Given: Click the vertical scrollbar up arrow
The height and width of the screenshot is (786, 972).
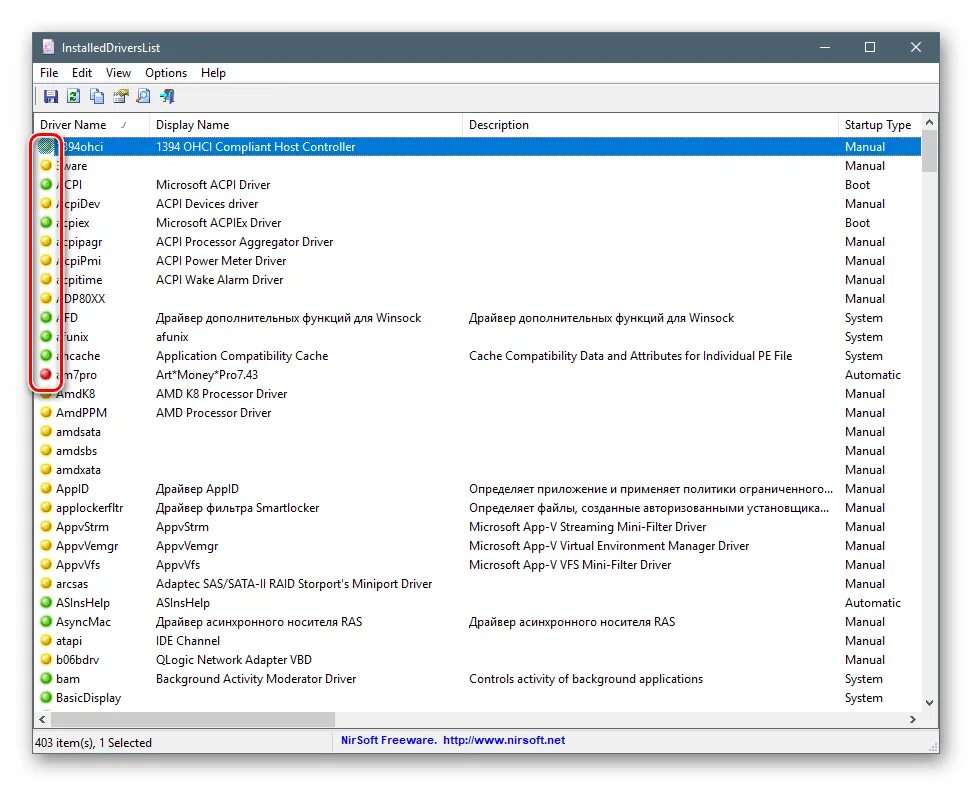Looking at the screenshot, I should coord(929,123).
